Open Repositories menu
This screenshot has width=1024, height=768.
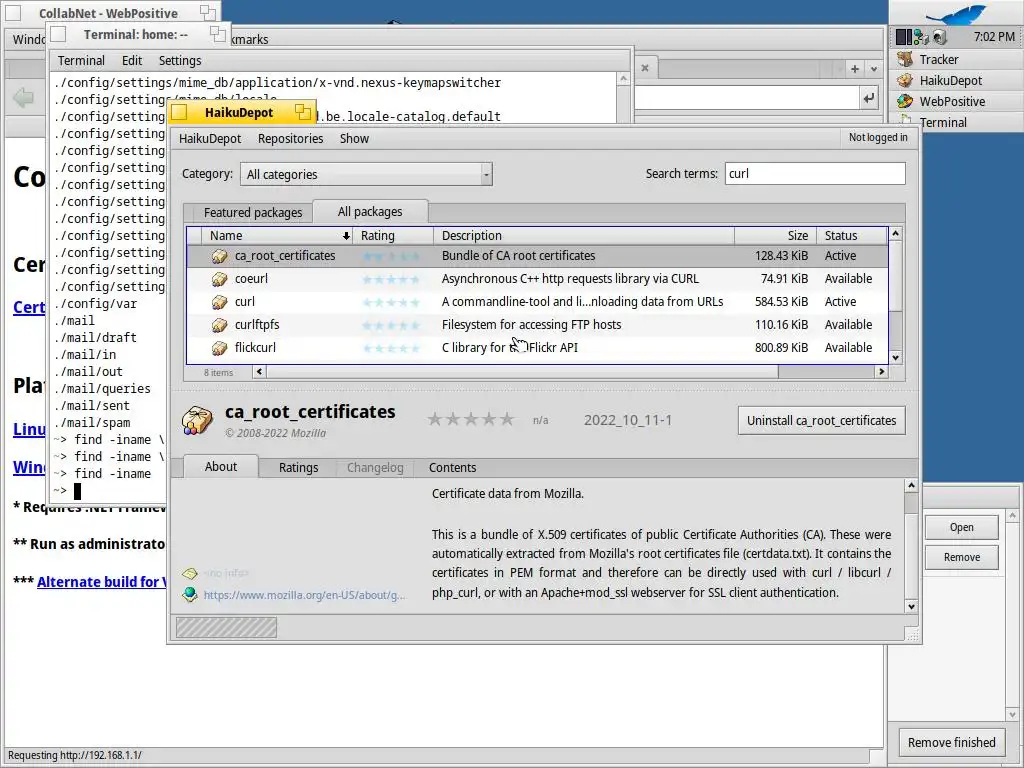click(291, 138)
